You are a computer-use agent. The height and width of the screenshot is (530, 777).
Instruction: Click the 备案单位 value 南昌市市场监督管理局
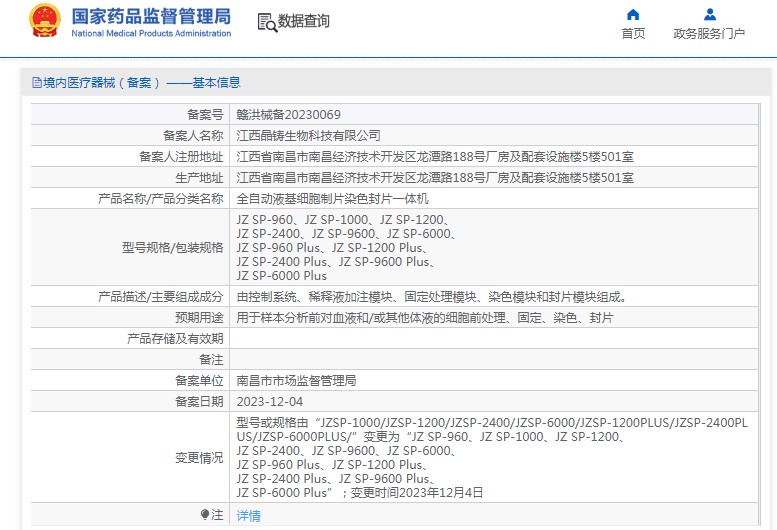[296, 381]
